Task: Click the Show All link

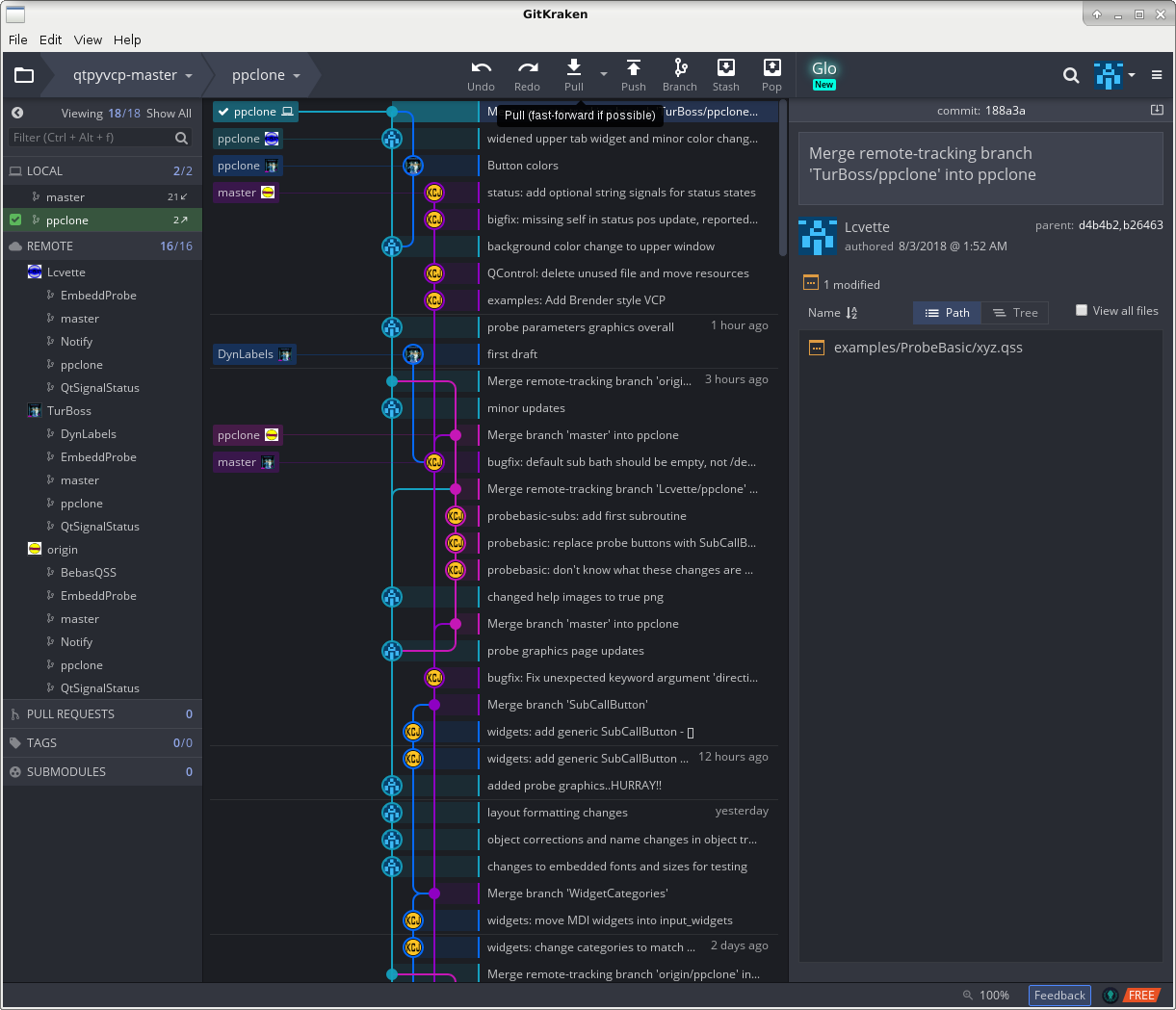Action: (169, 113)
